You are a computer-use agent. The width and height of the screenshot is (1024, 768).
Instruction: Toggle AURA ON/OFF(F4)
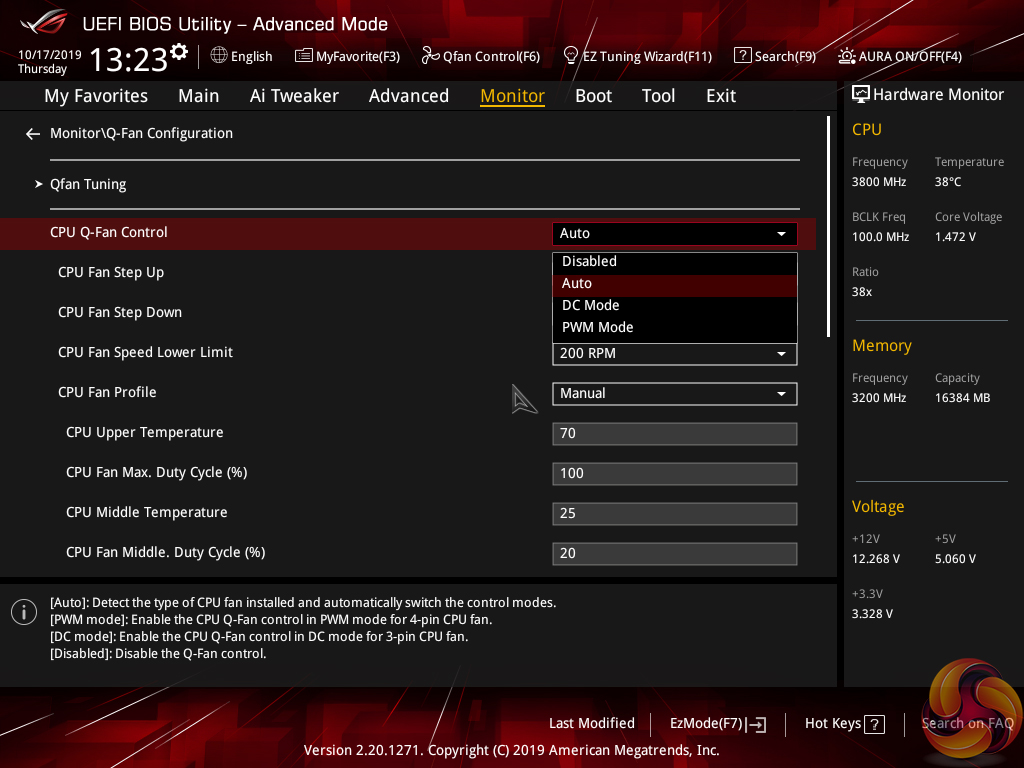(x=900, y=56)
